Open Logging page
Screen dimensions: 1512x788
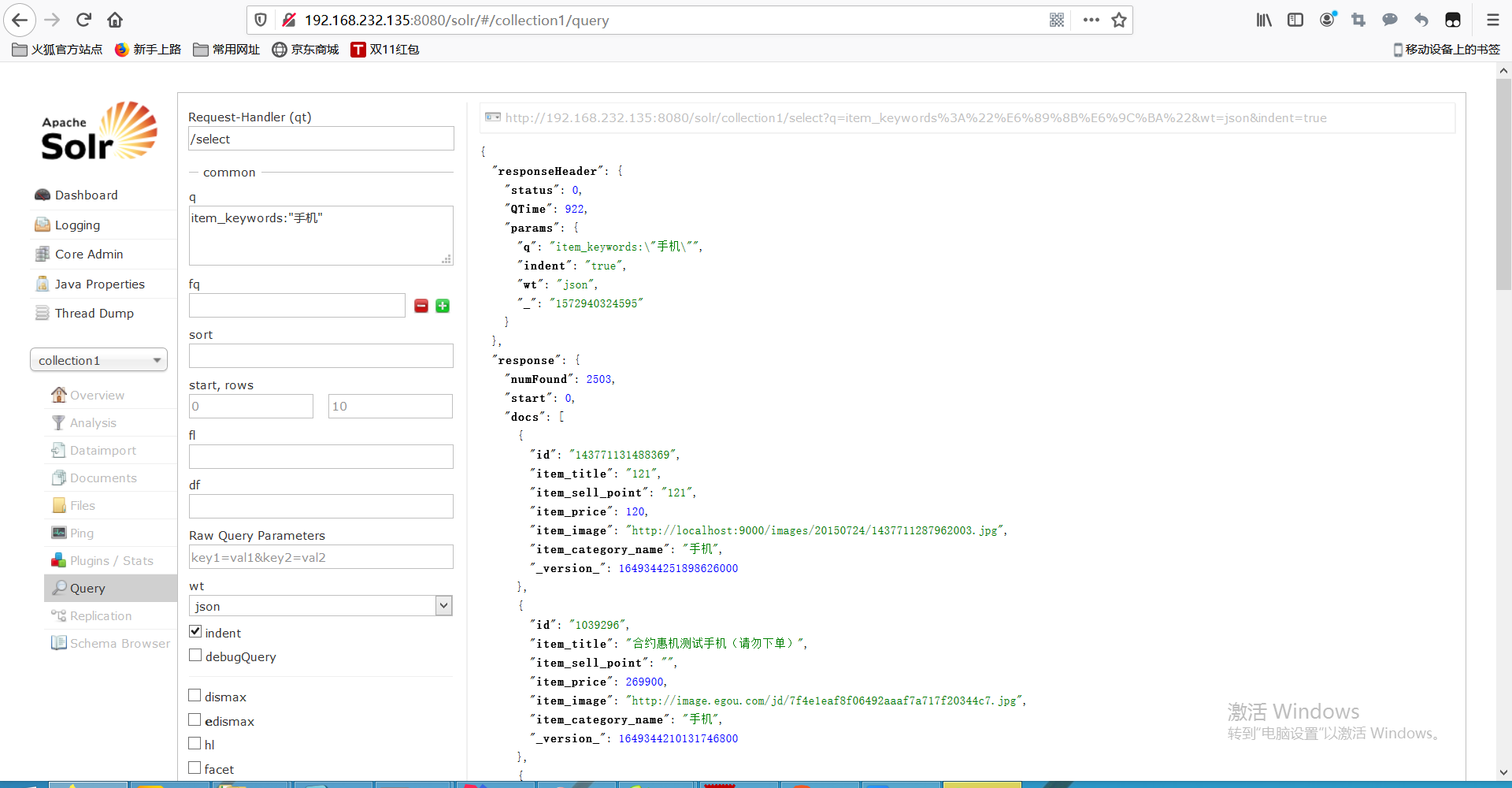[x=77, y=225]
